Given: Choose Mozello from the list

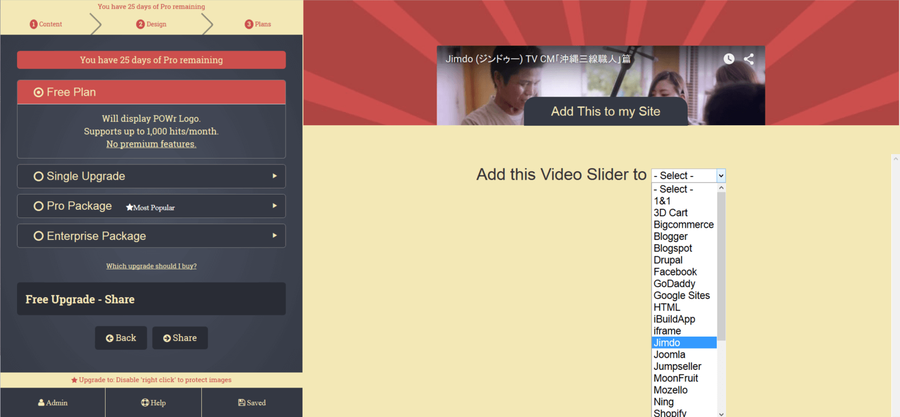Looking at the screenshot, I should coord(684,390).
